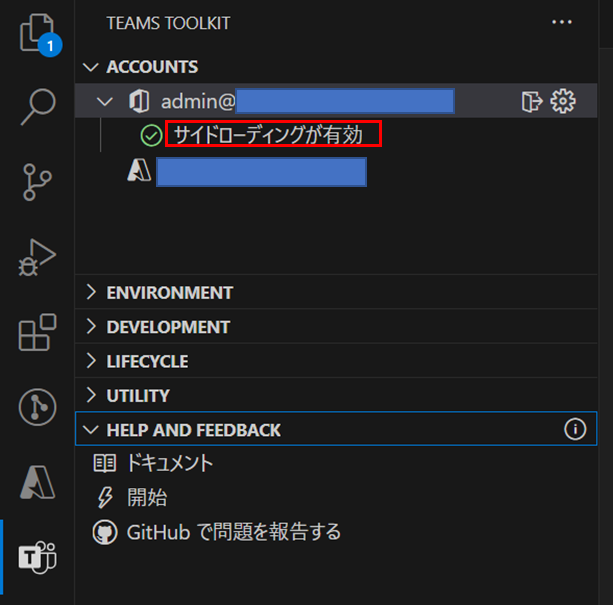This screenshot has width=613, height=605.
Task: Select the admin@ account row
Action: click(336, 101)
